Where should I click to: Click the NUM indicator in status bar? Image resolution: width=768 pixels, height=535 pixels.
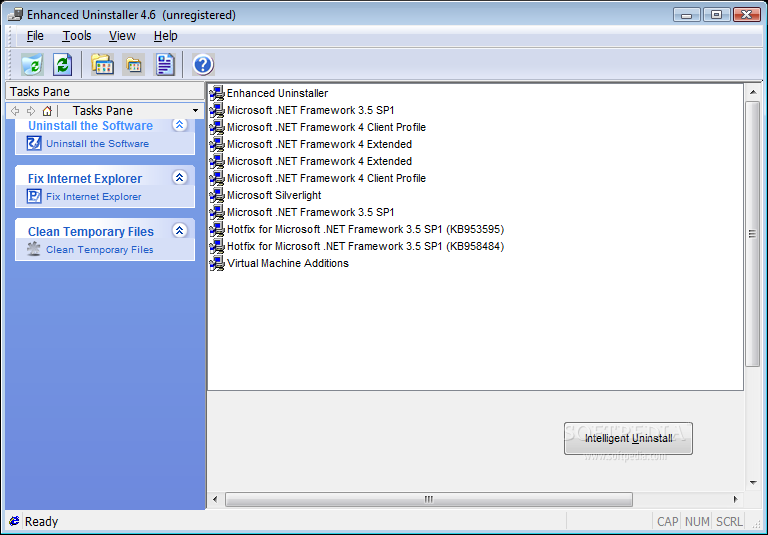[697, 522]
